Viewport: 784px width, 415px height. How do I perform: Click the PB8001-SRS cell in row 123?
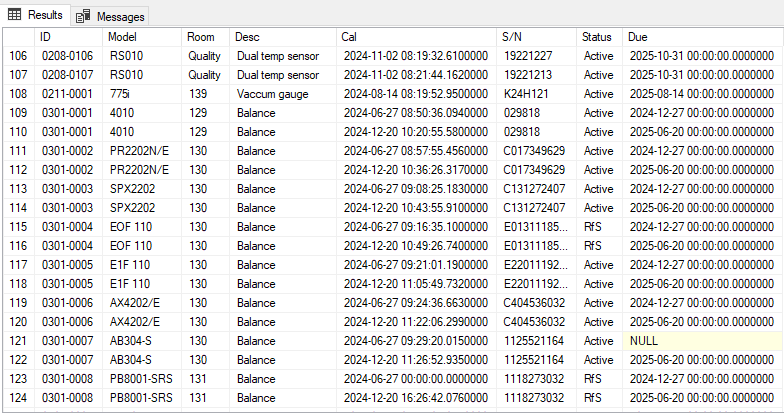(x=141, y=379)
